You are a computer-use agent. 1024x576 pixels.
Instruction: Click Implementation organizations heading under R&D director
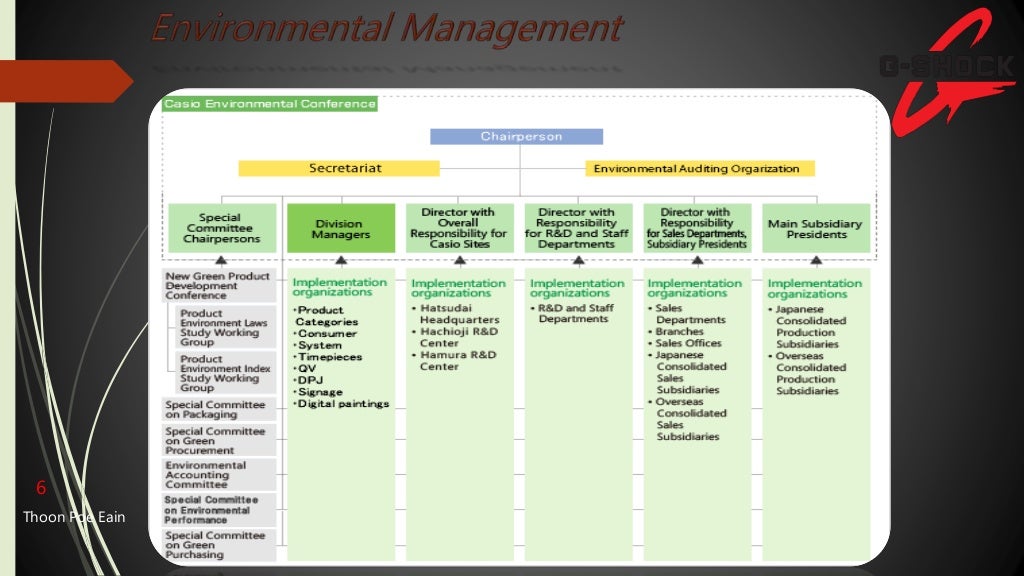tap(577, 288)
